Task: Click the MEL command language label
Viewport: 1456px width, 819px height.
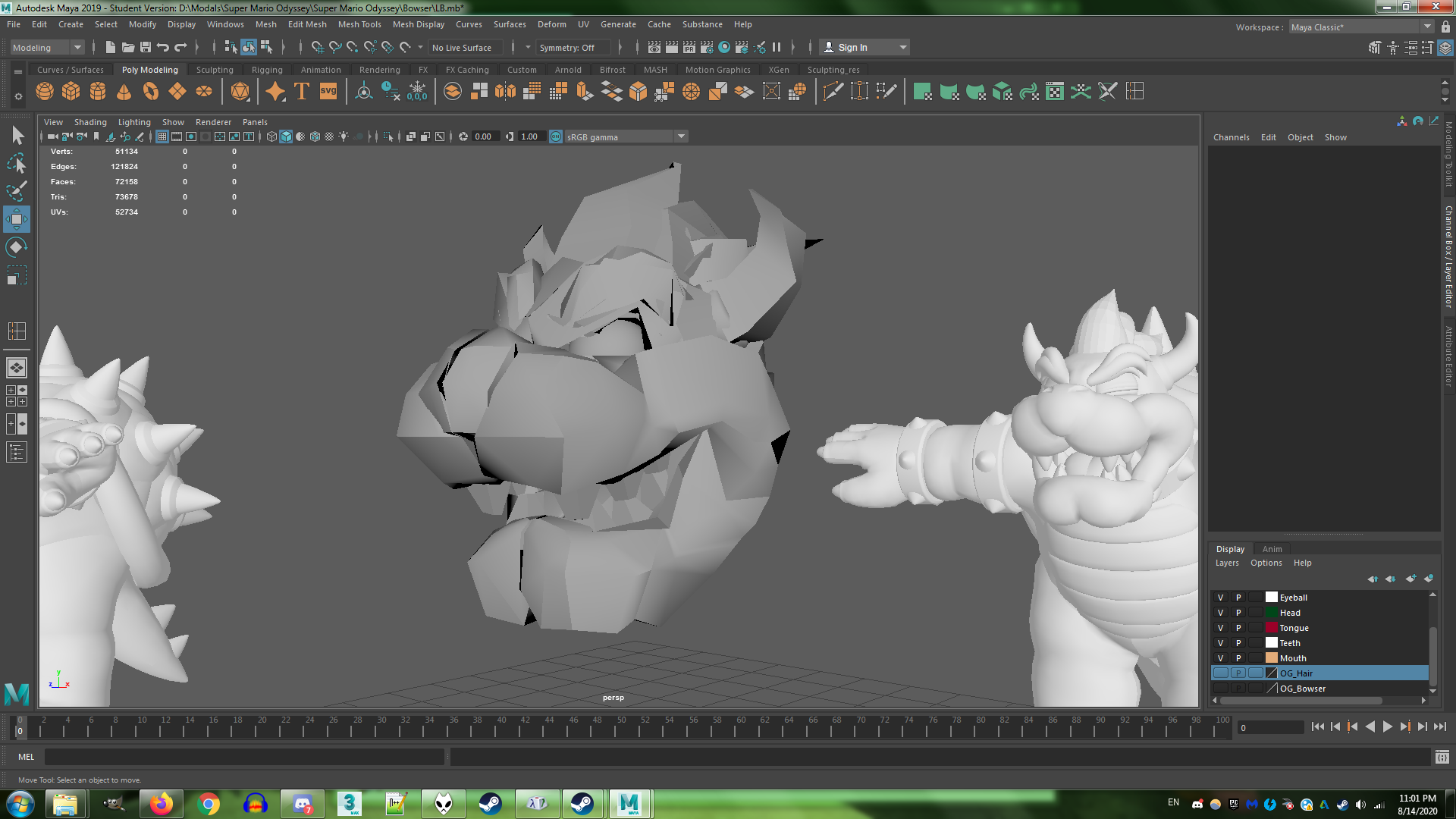Action: pos(27,757)
